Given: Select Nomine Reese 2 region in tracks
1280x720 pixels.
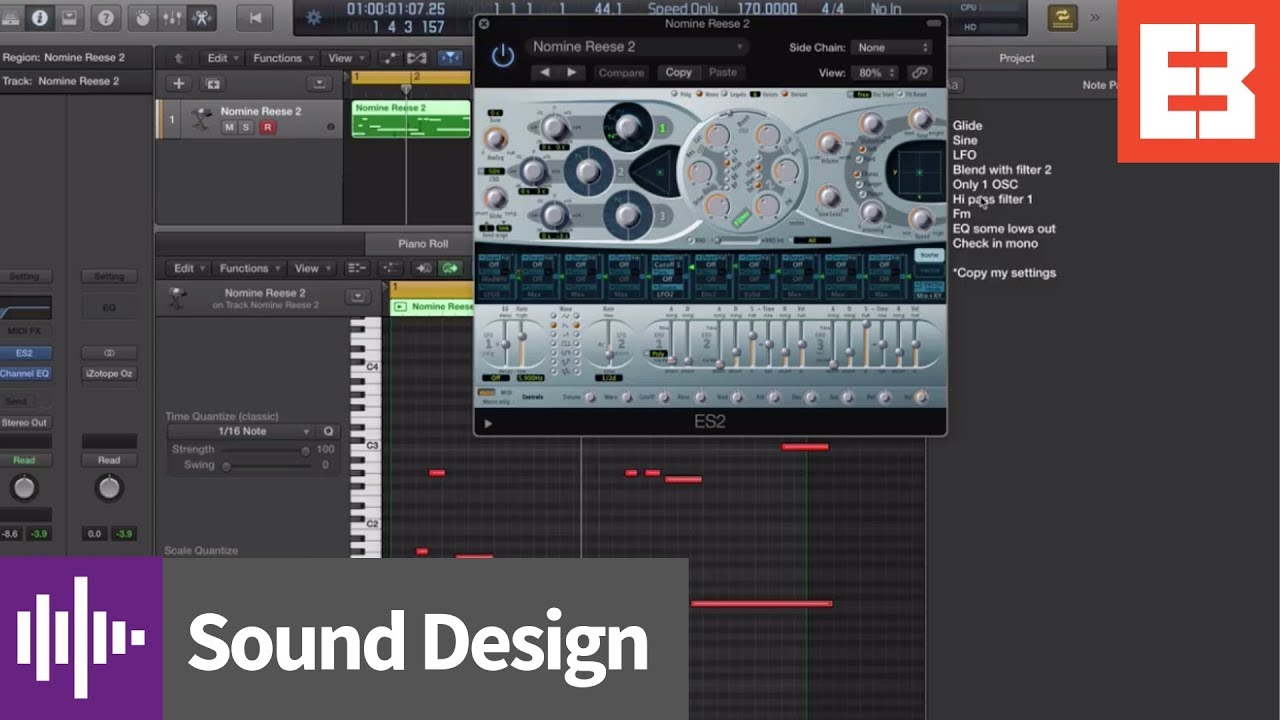Looking at the screenshot, I should pos(411,119).
